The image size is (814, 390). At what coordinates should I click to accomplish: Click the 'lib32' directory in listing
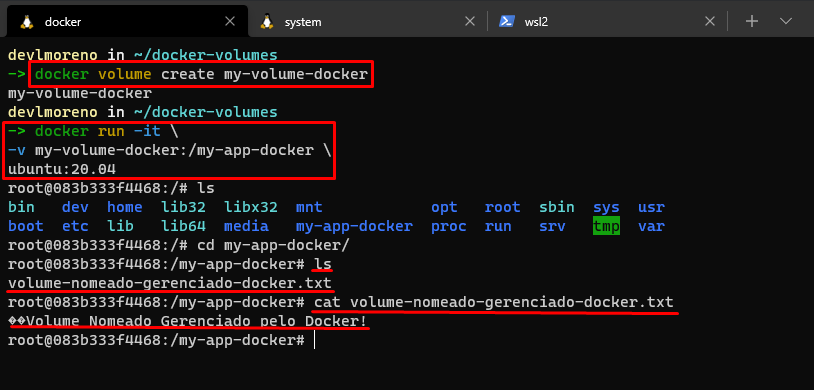point(183,207)
